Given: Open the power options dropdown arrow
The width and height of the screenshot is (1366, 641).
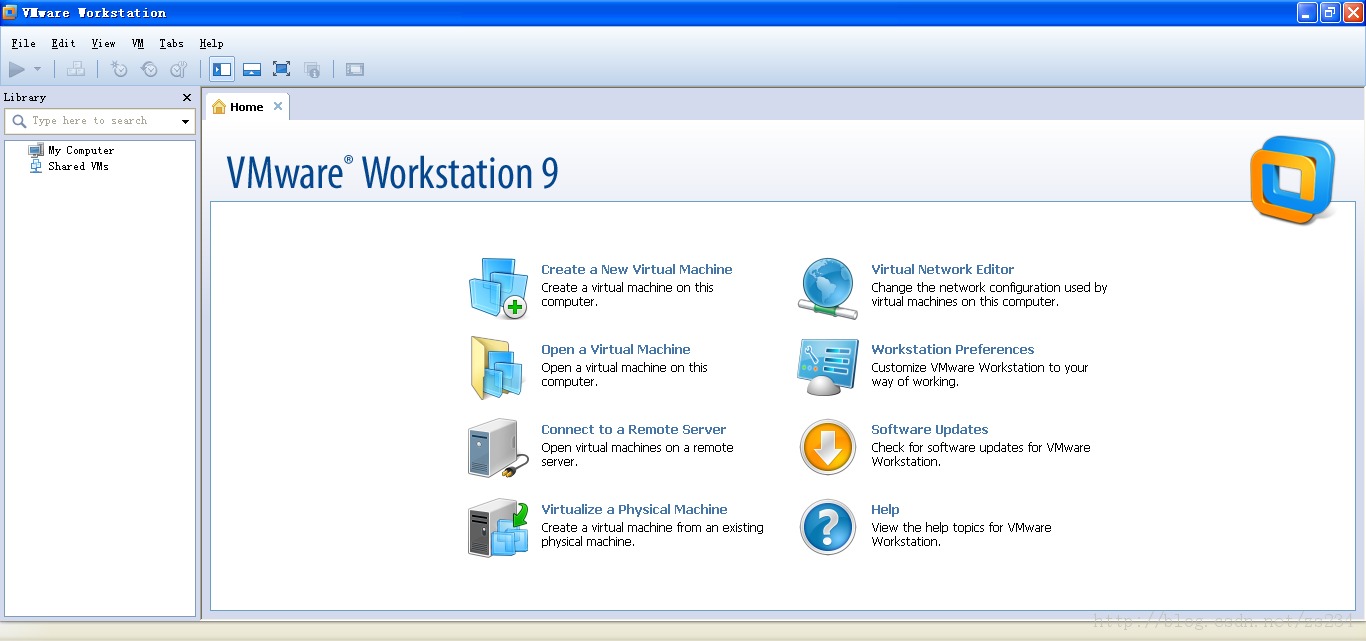Looking at the screenshot, I should click(x=38, y=69).
